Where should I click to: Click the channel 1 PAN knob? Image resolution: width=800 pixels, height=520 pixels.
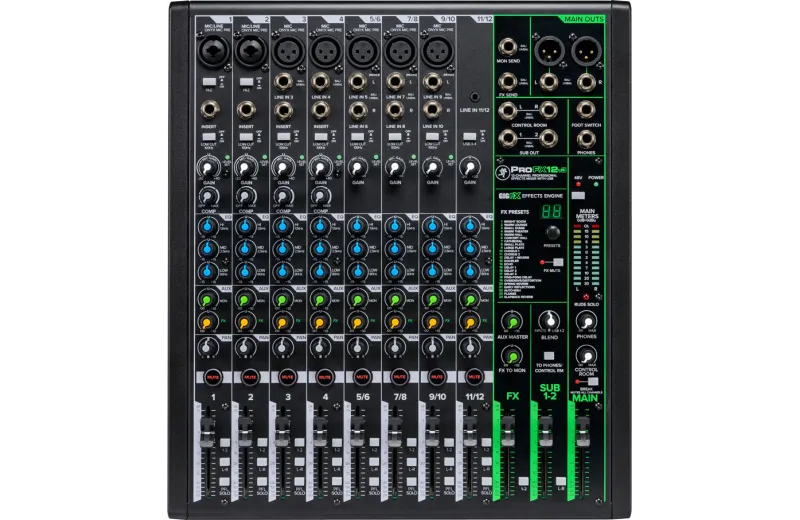pos(208,348)
